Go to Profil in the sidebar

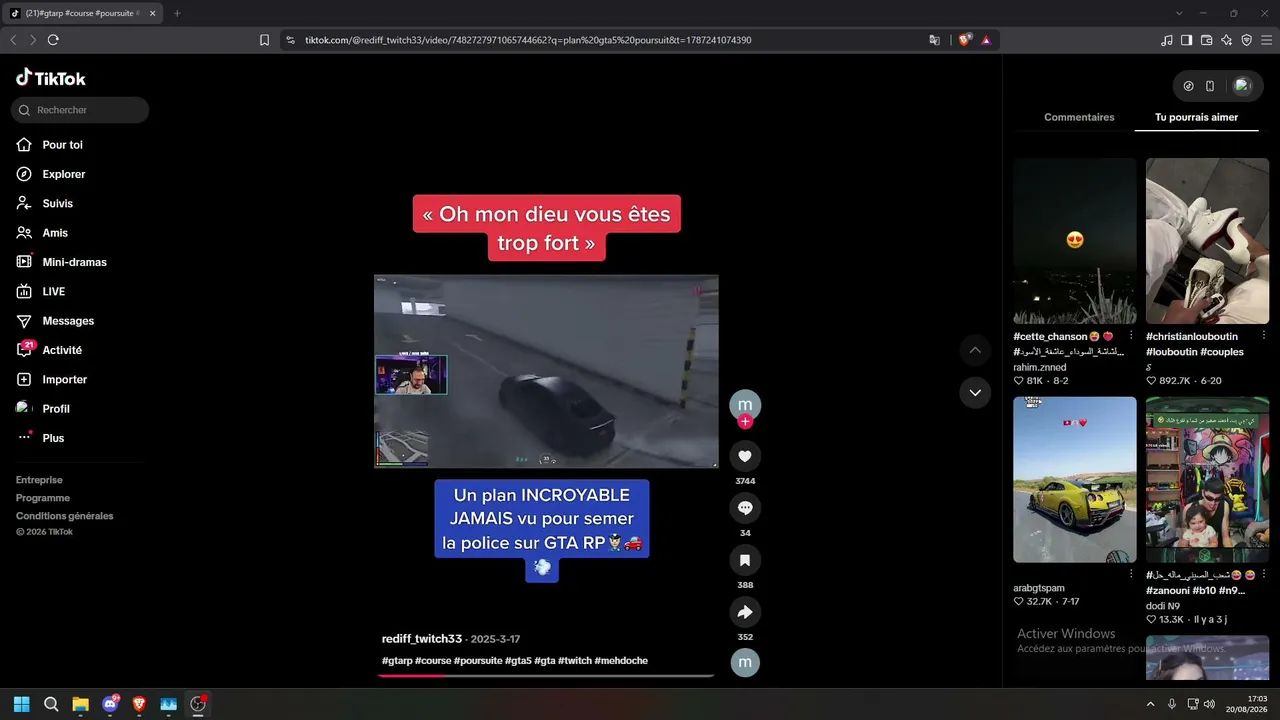[x=56, y=409]
